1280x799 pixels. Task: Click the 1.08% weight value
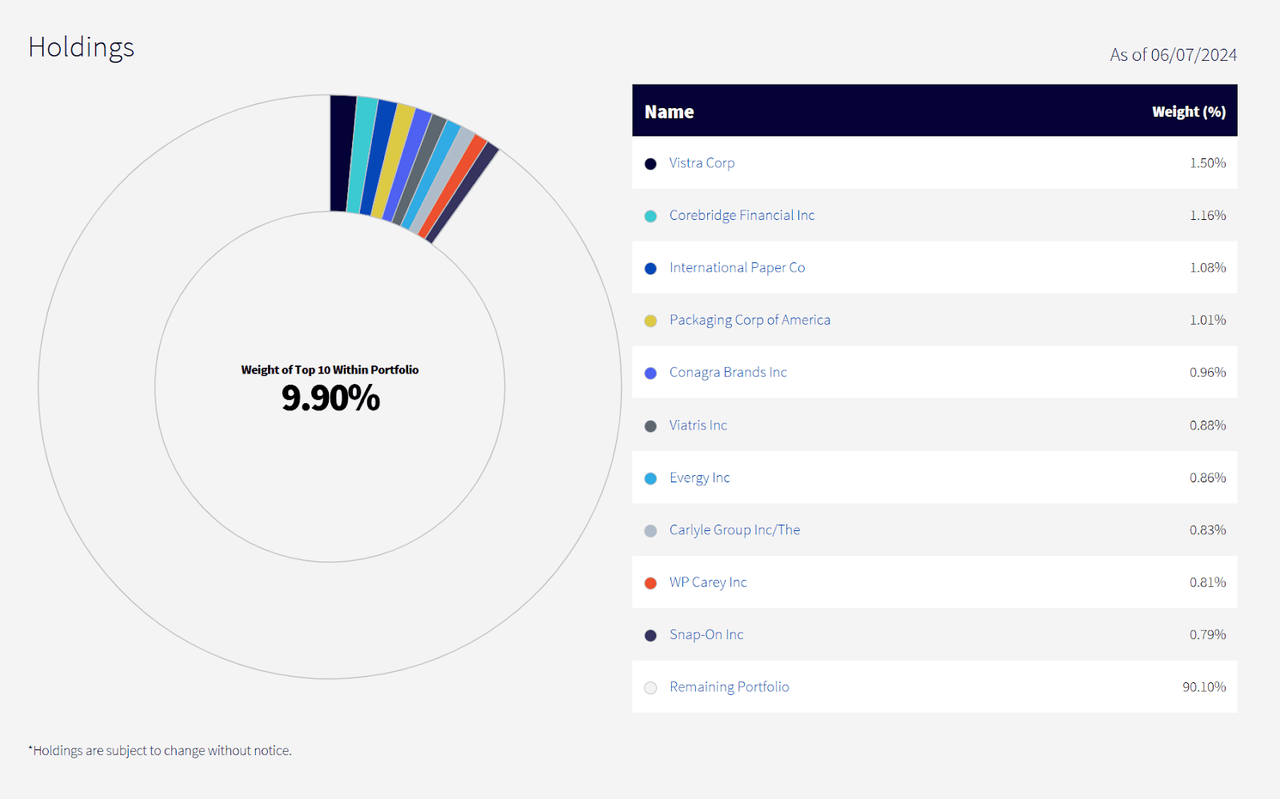[x=1207, y=268]
